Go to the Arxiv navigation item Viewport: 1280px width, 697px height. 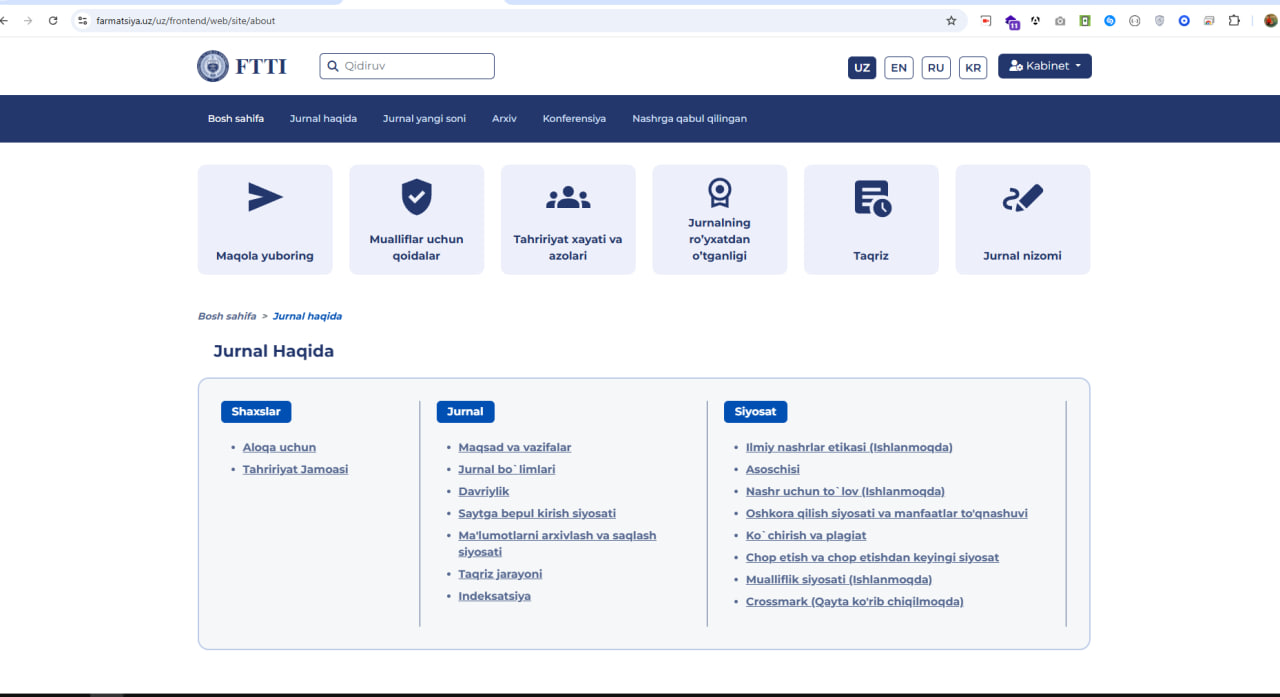coord(504,119)
